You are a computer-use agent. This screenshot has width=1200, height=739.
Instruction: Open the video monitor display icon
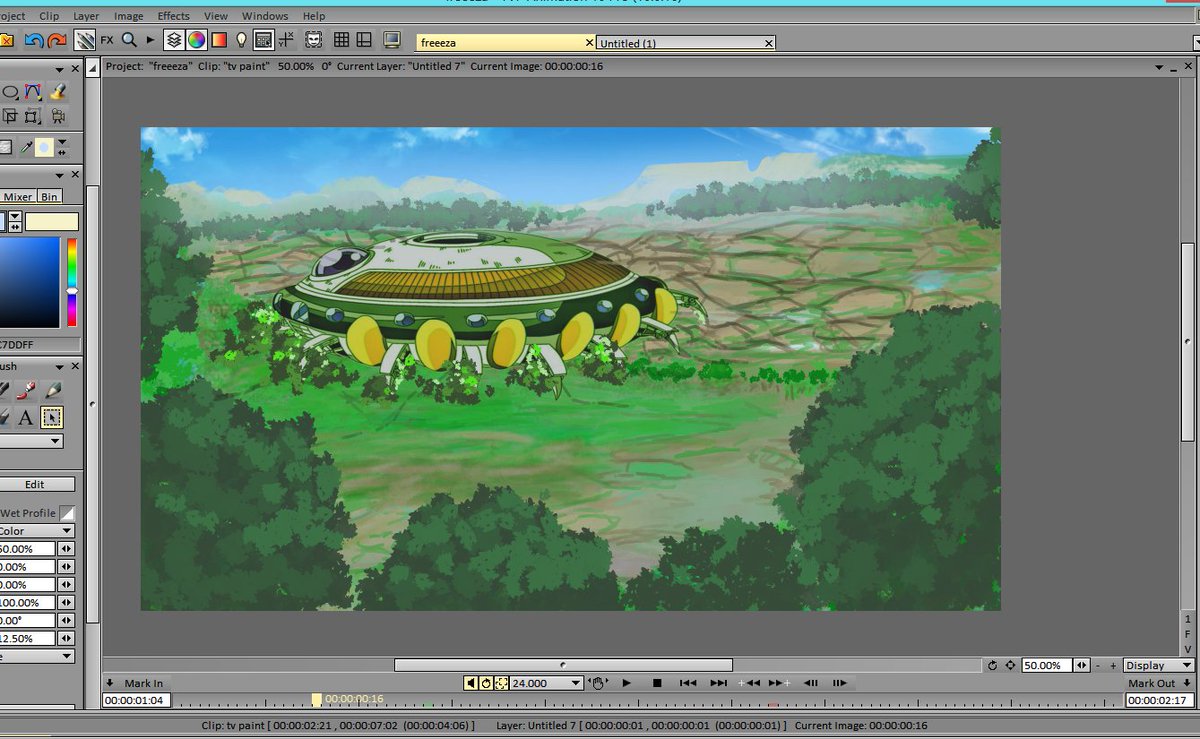pyautogui.click(x=392, y=40)
